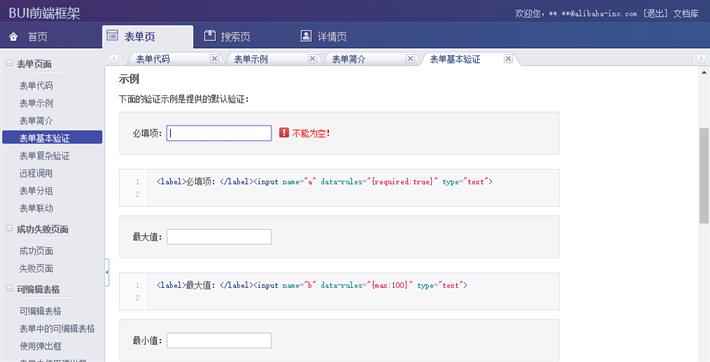This screenshot has height=362, width=710.
Task: Collapse the left sidebar with handle arrow
Action: pyautogui.click(x=107, y=272)
